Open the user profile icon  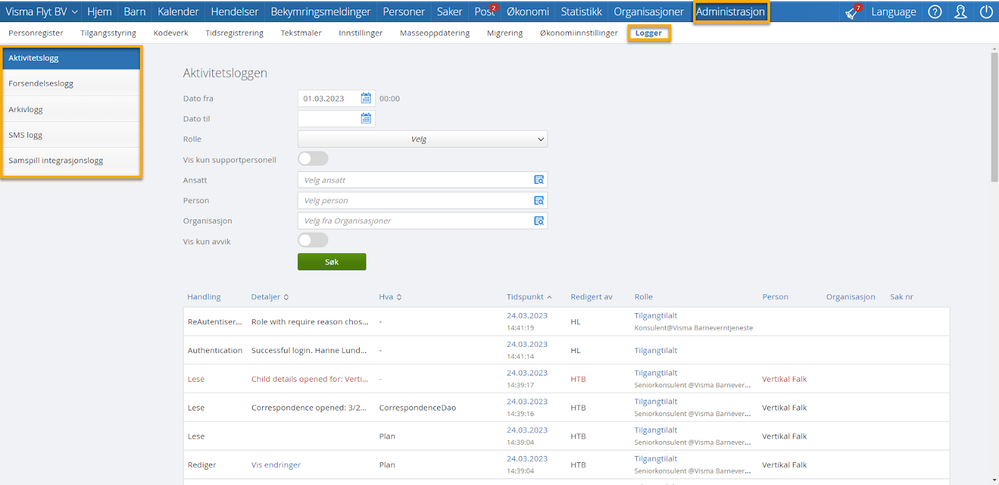point(960,12)
